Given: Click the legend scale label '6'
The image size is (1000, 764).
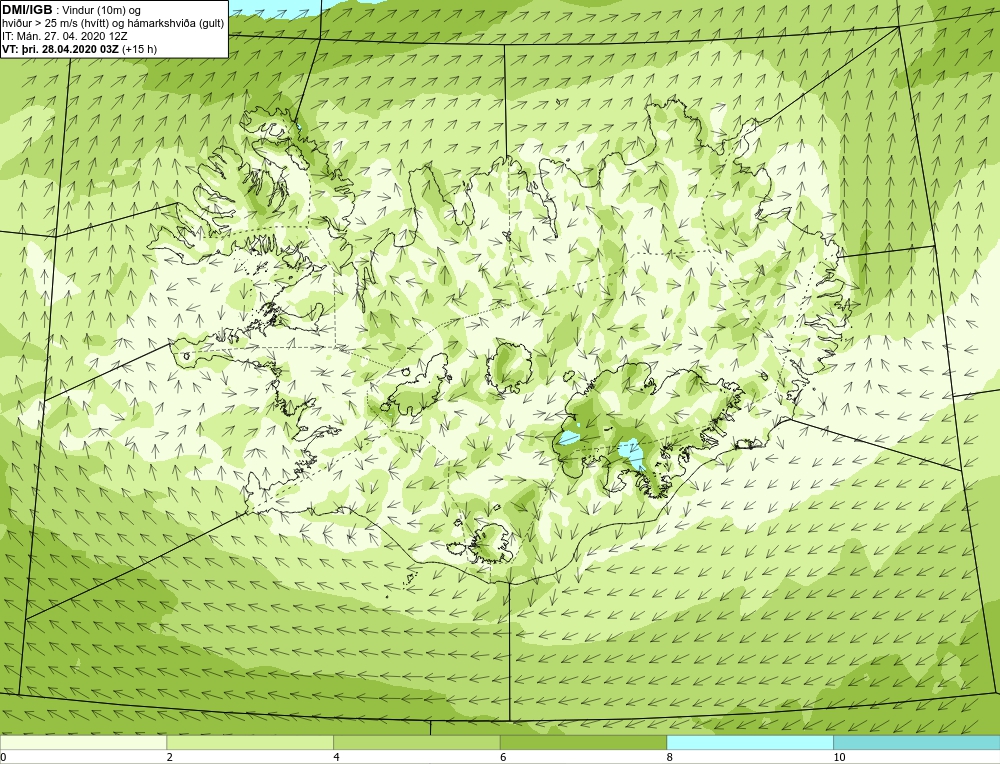Looking at the screenshot, I should (503, 757).
